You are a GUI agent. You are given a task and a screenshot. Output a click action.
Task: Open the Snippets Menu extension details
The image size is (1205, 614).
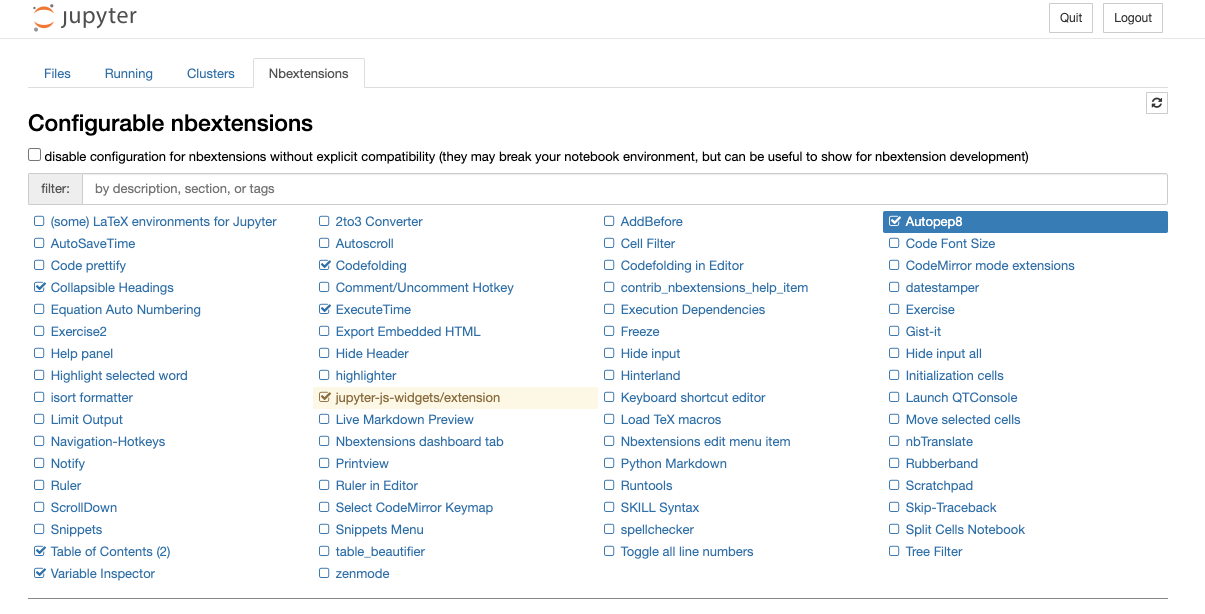pos(380,530)
